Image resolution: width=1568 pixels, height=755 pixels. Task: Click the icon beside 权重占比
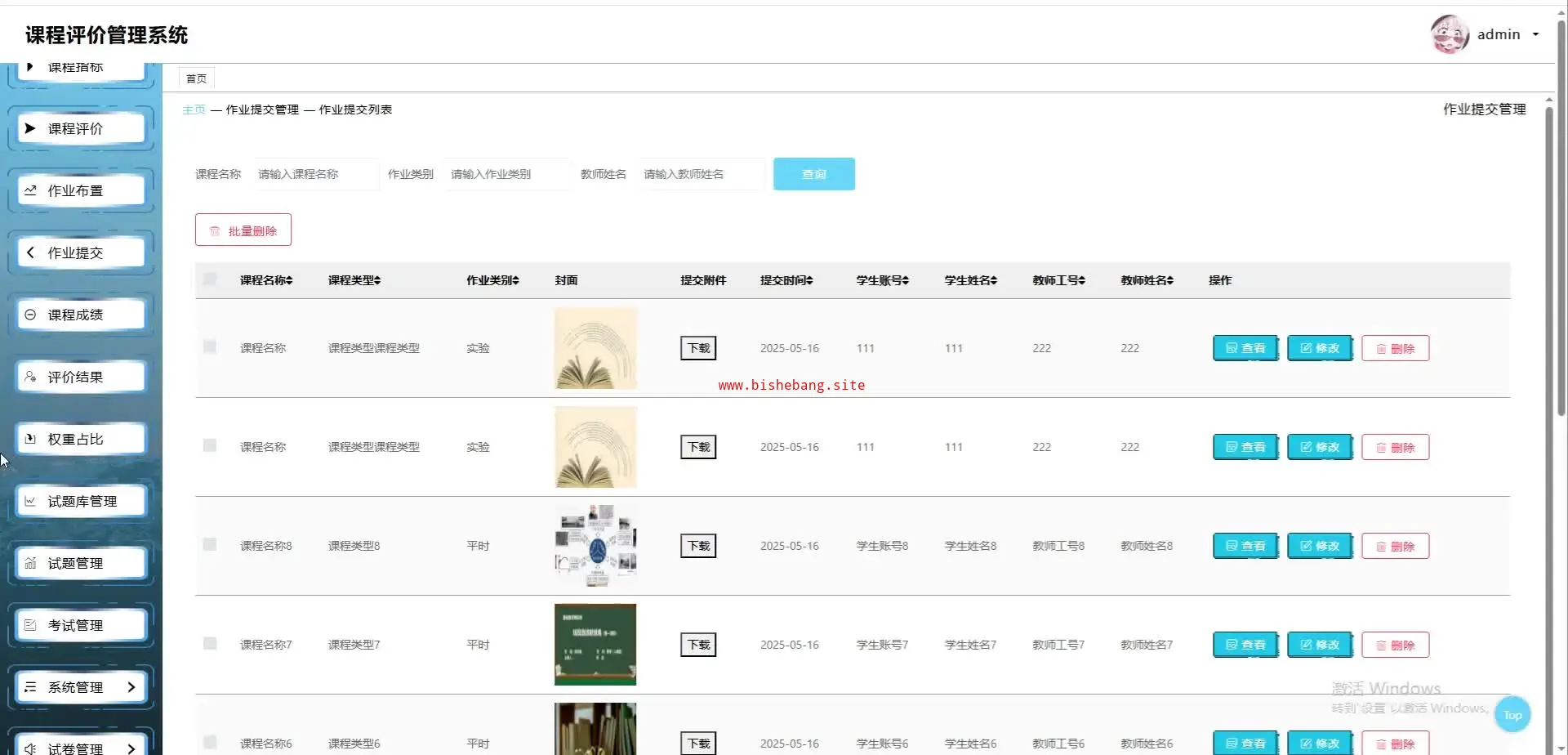click(30, 439)
